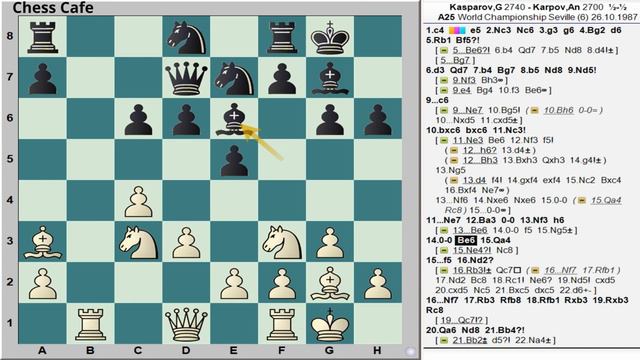Select the white pawn on a2
The height and width of the screenshot is (360, 640).
click(x=42, y=284)
